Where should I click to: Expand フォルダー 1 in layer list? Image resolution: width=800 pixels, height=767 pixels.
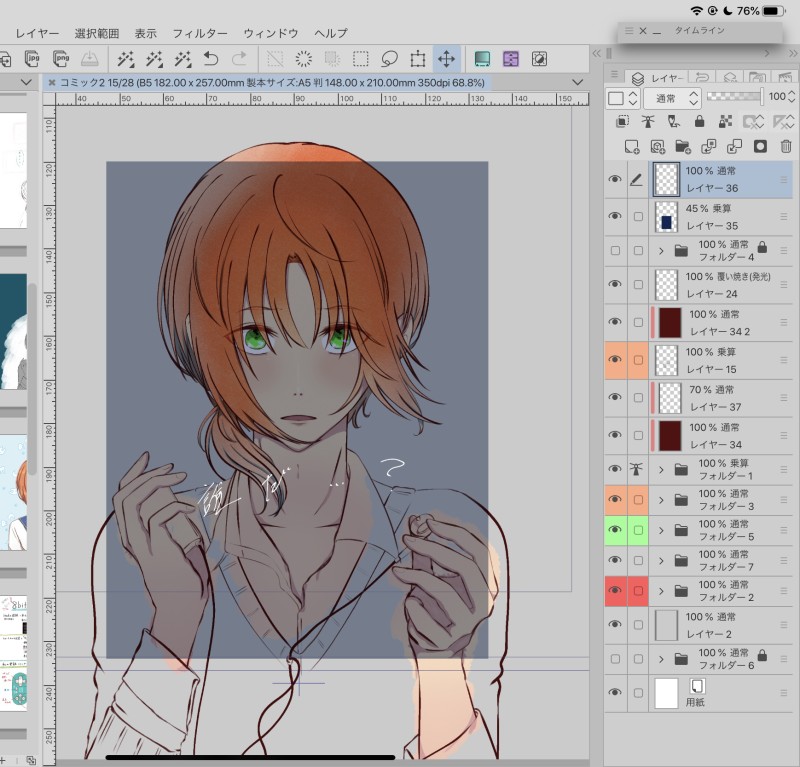pos(661,469)
